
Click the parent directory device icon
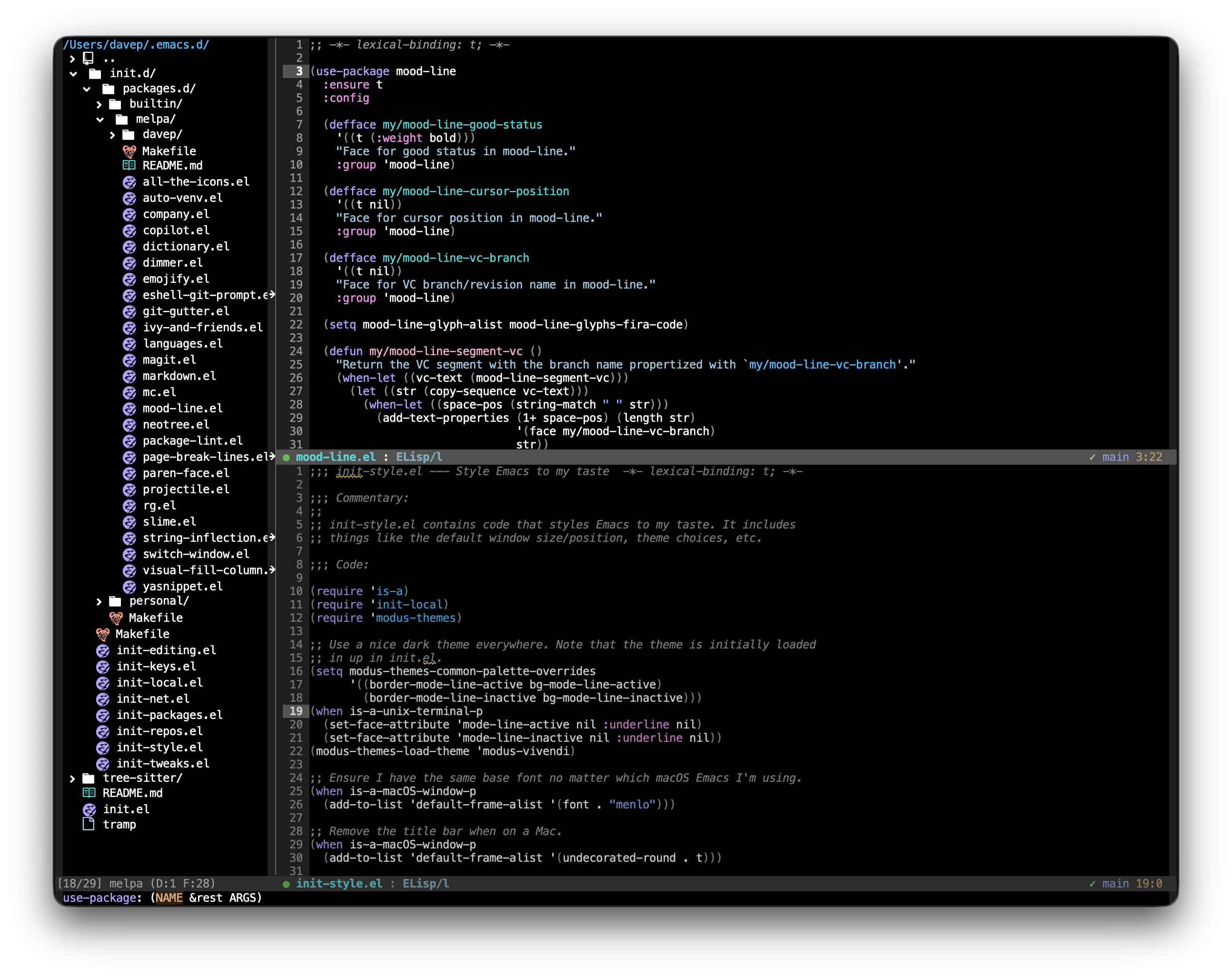[89, 58]
